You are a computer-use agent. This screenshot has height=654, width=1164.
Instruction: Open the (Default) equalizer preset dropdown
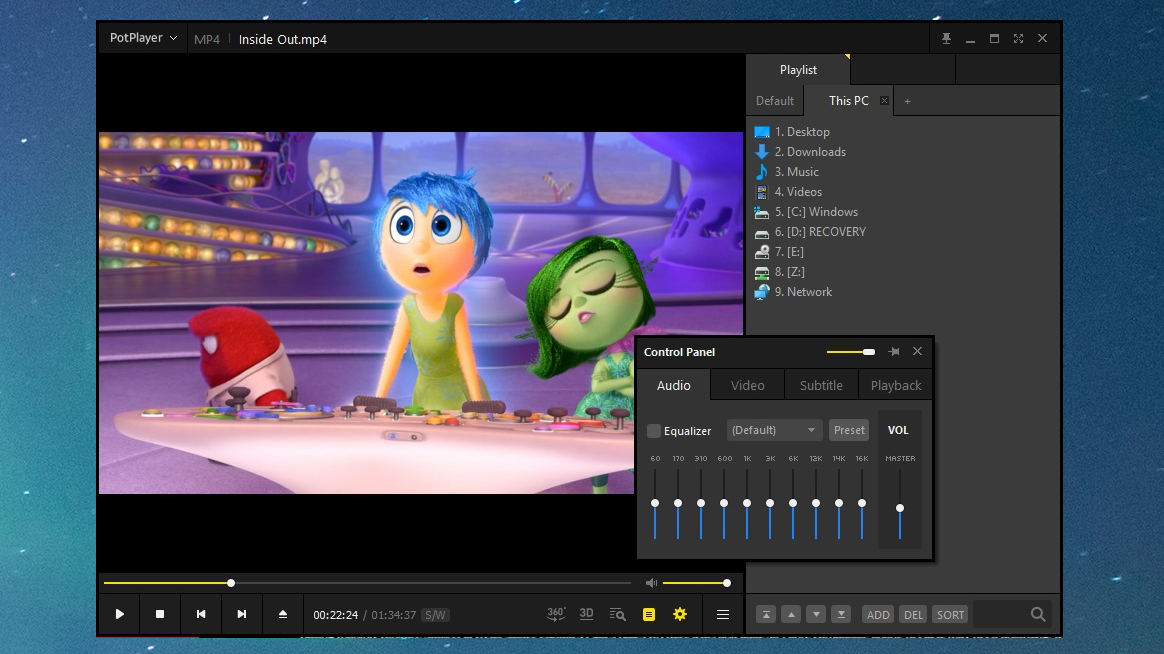773,430
